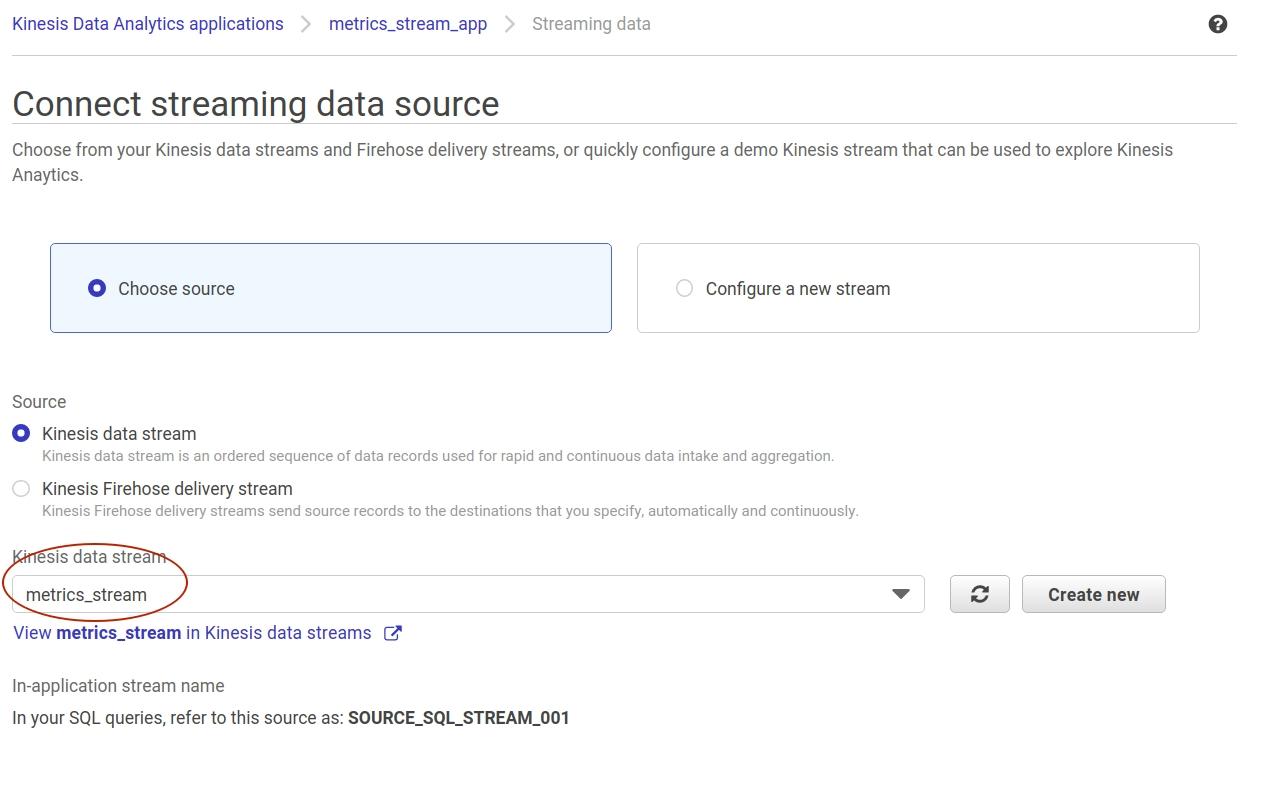This screenshot has height=801, width=1266.
Task: Click the Create new button
Action: click(1093, 593)
